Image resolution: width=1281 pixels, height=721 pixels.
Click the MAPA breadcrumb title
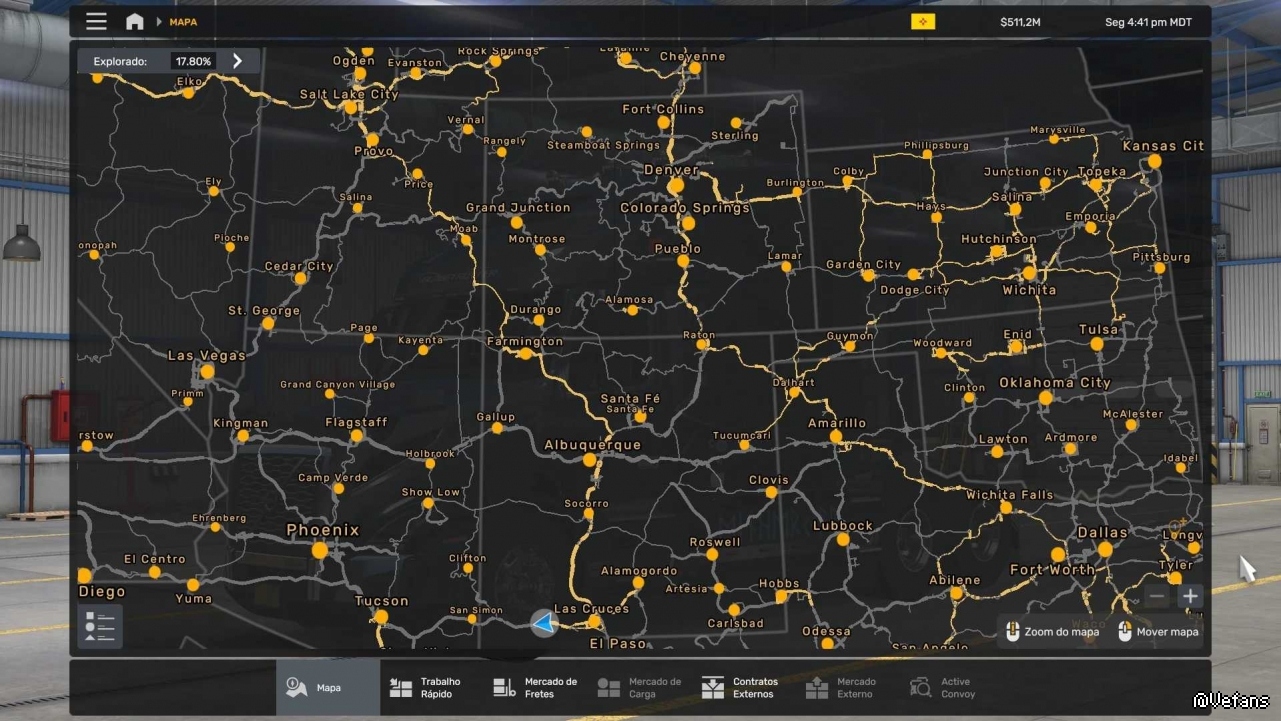pyautogui.click(x=183, y=22)
